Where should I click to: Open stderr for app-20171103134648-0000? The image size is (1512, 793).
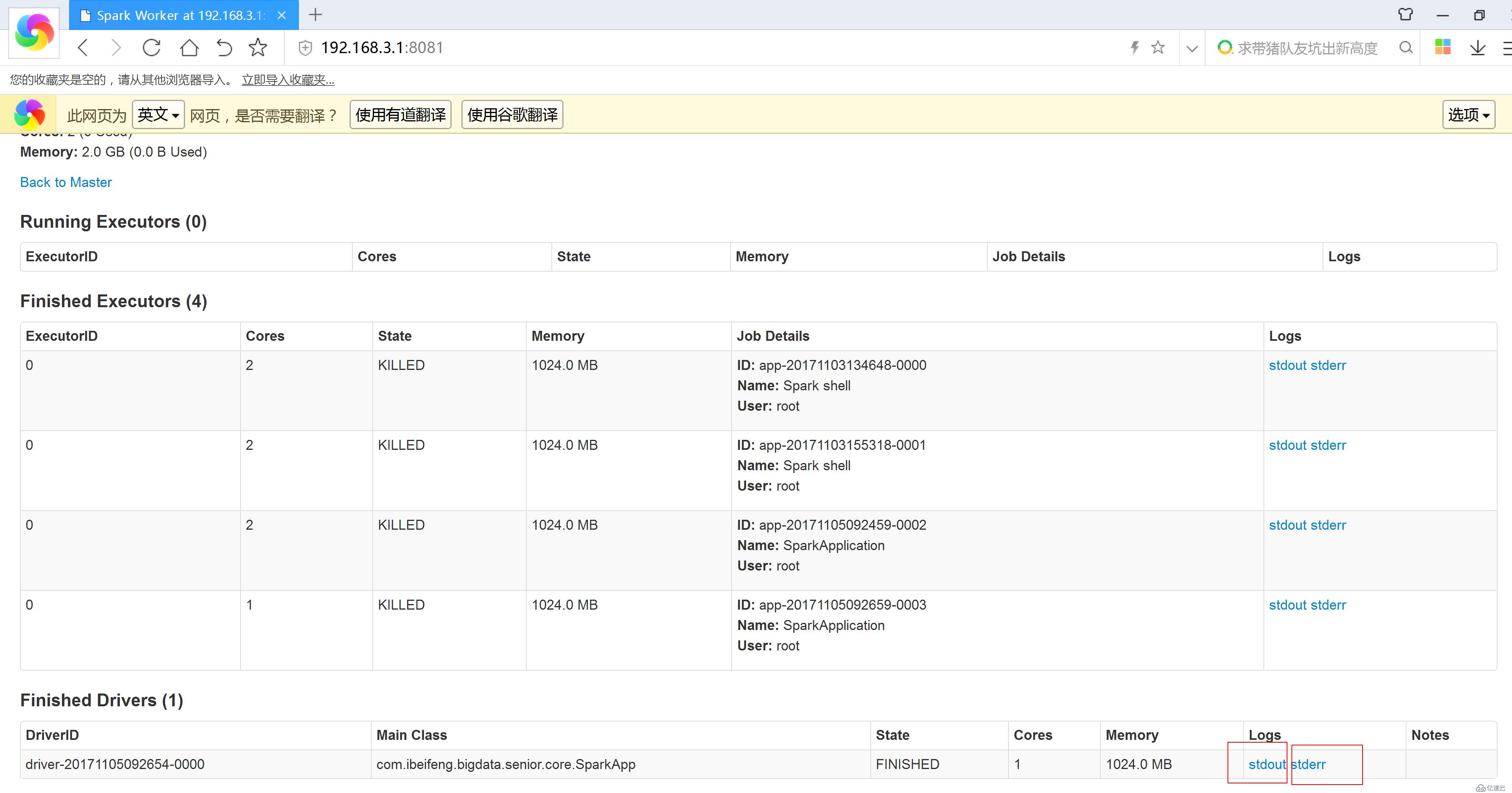click(1328, 365)
